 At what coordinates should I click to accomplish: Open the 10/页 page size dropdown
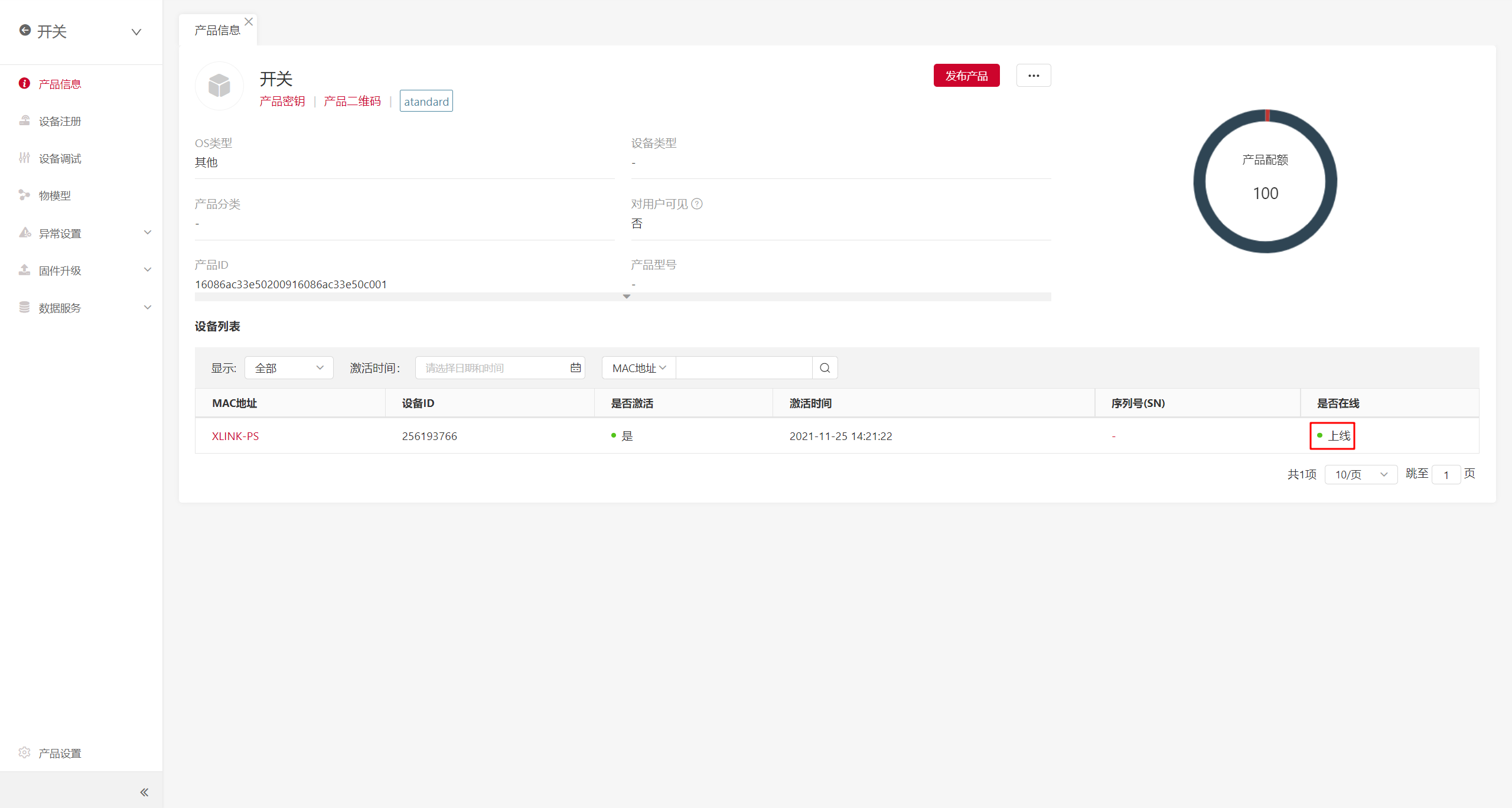tap(1360, 474)
